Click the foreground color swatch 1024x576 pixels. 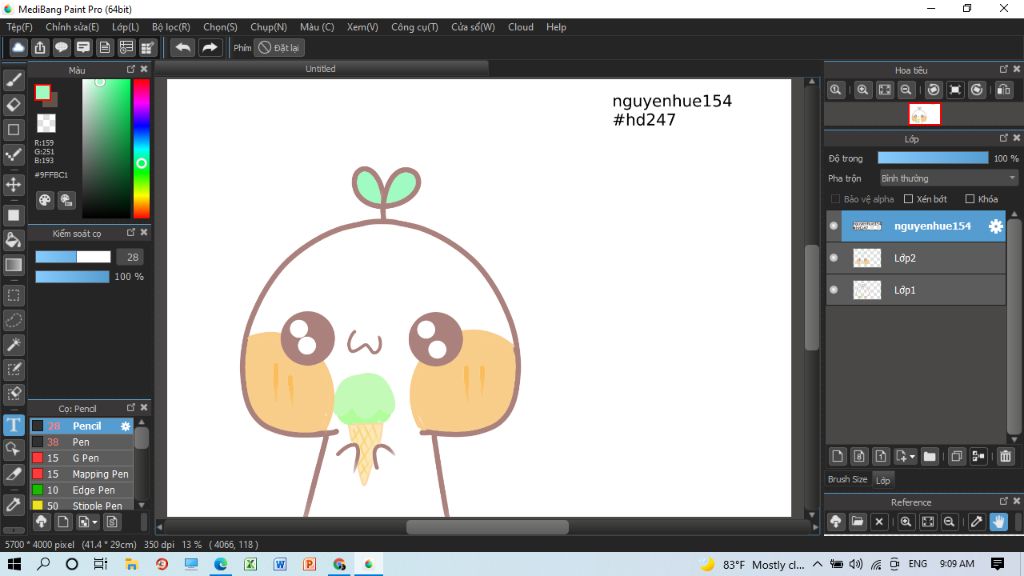pos(42,92)
